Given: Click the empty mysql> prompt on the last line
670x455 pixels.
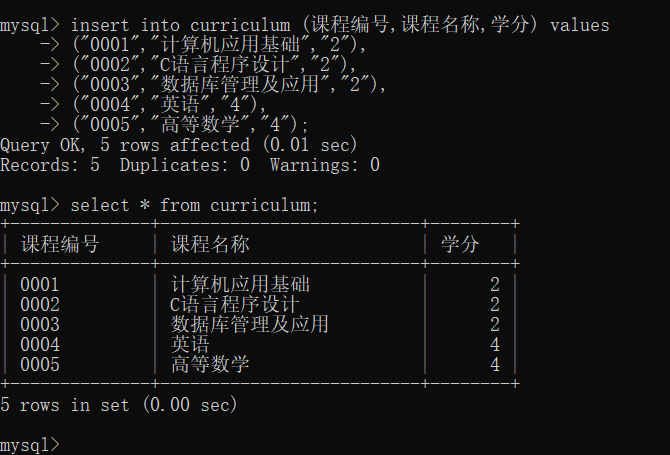Looking at the screenshot, I should pos(30,444).
